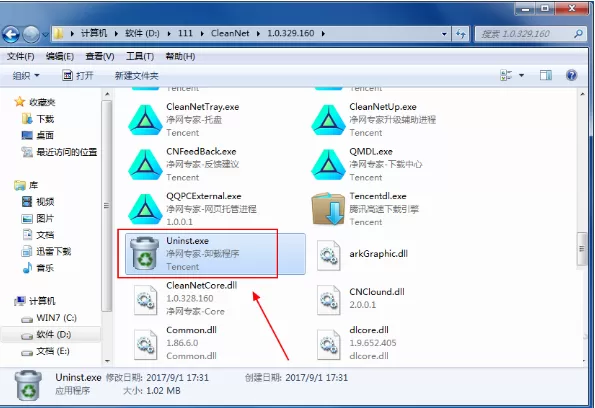Open 文档 library

(x=38, y=235)
